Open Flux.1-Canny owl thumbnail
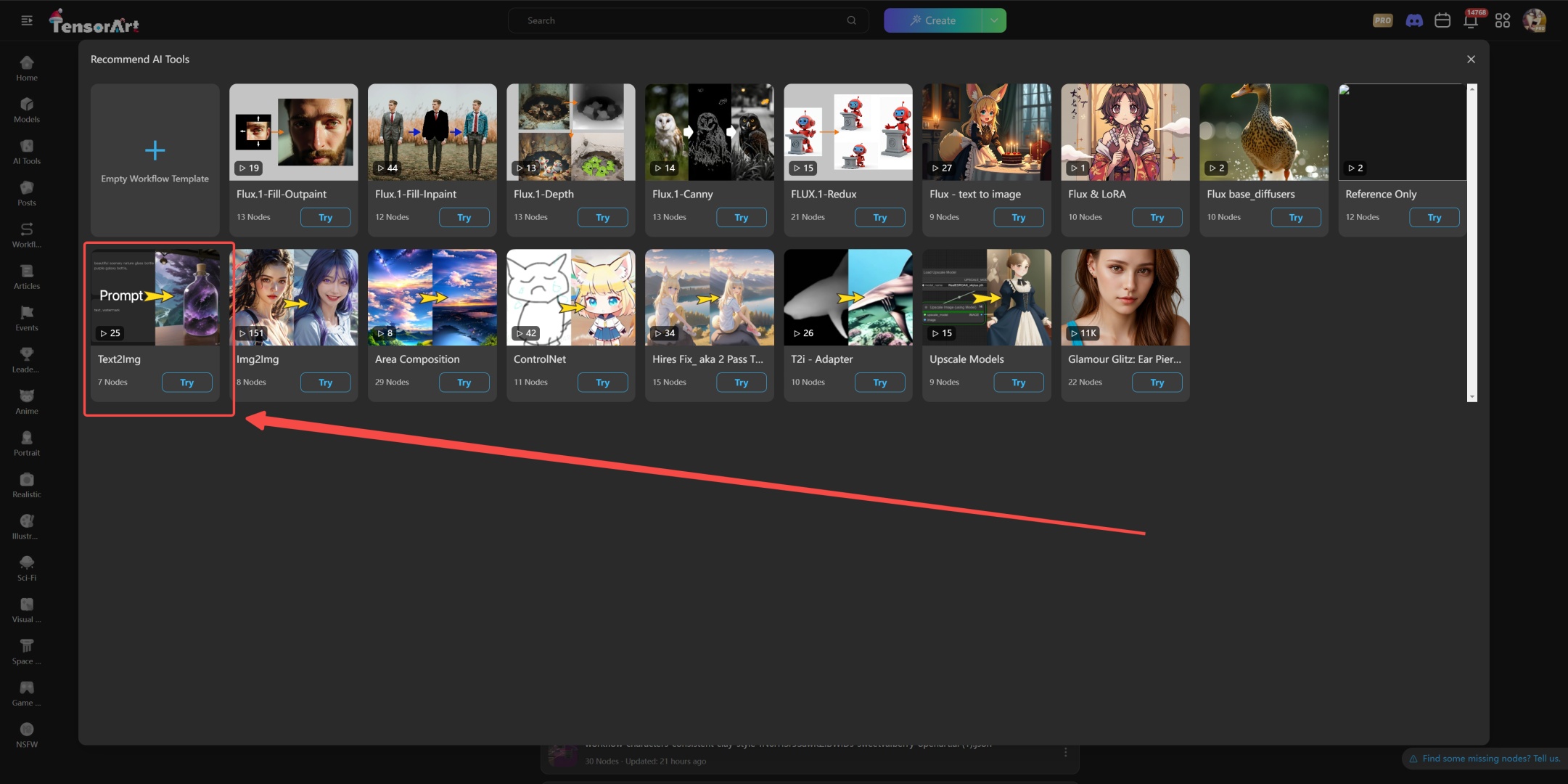 click(x=709, y=132)
